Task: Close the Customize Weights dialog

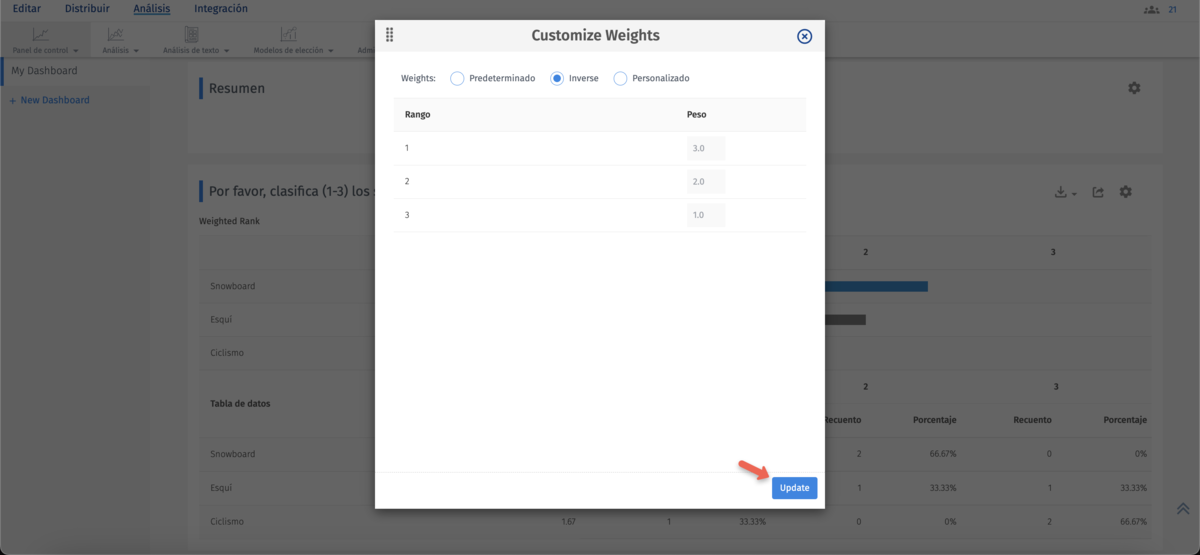Action: coord(804,36)
